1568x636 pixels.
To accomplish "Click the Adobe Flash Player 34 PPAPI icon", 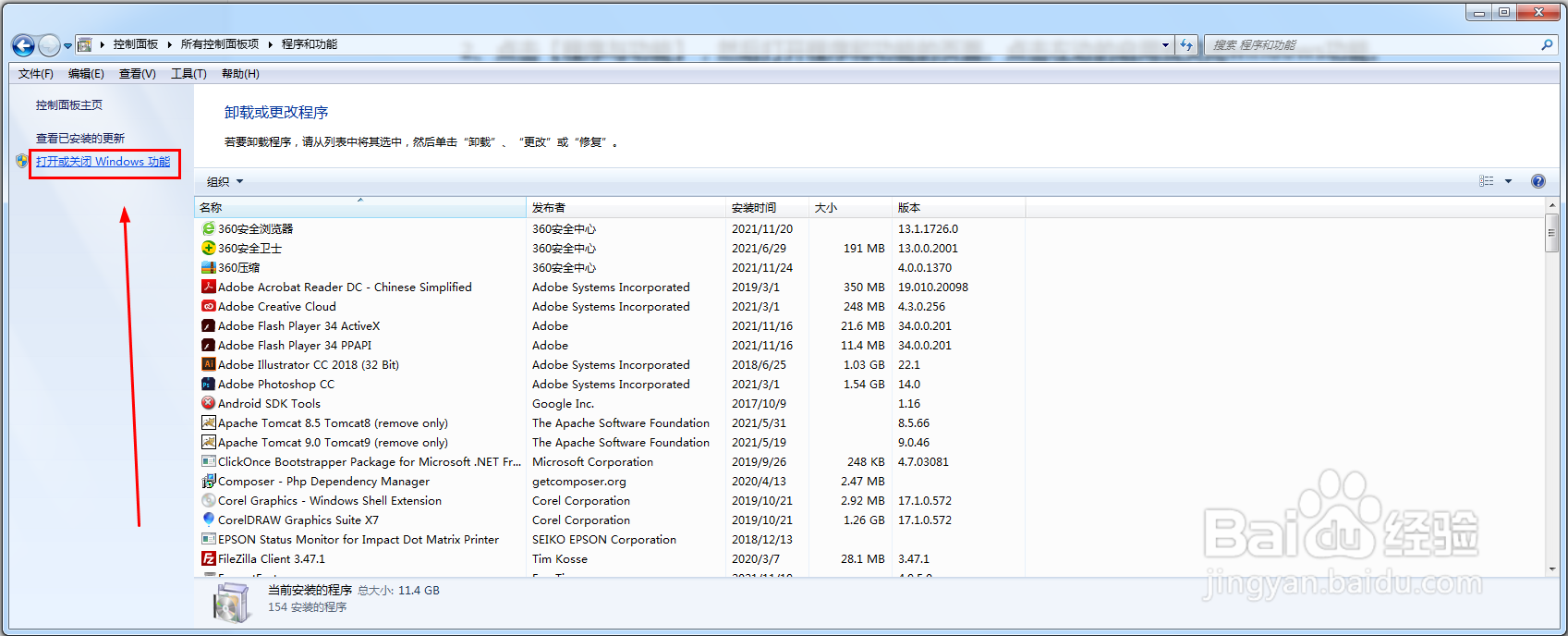I will [x=209, y=345].
